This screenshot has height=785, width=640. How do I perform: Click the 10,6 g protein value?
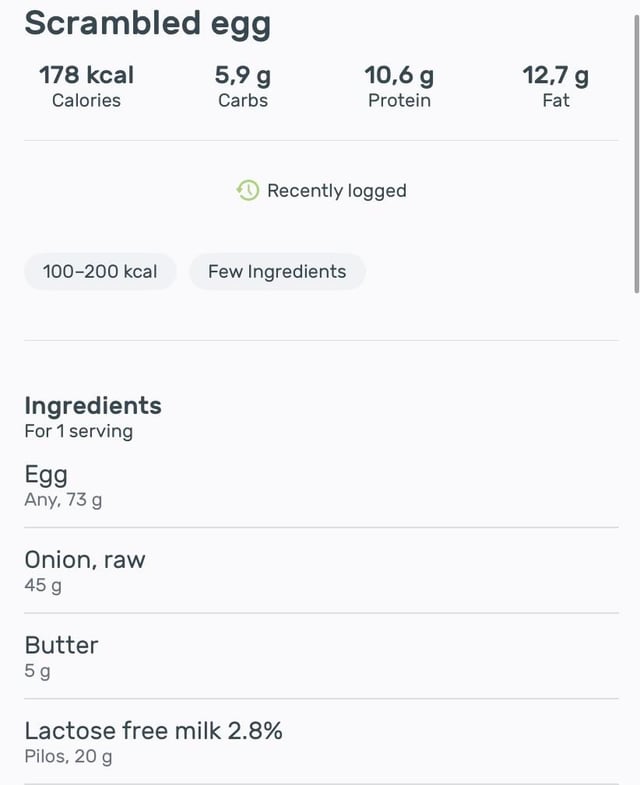click(399, 75)
